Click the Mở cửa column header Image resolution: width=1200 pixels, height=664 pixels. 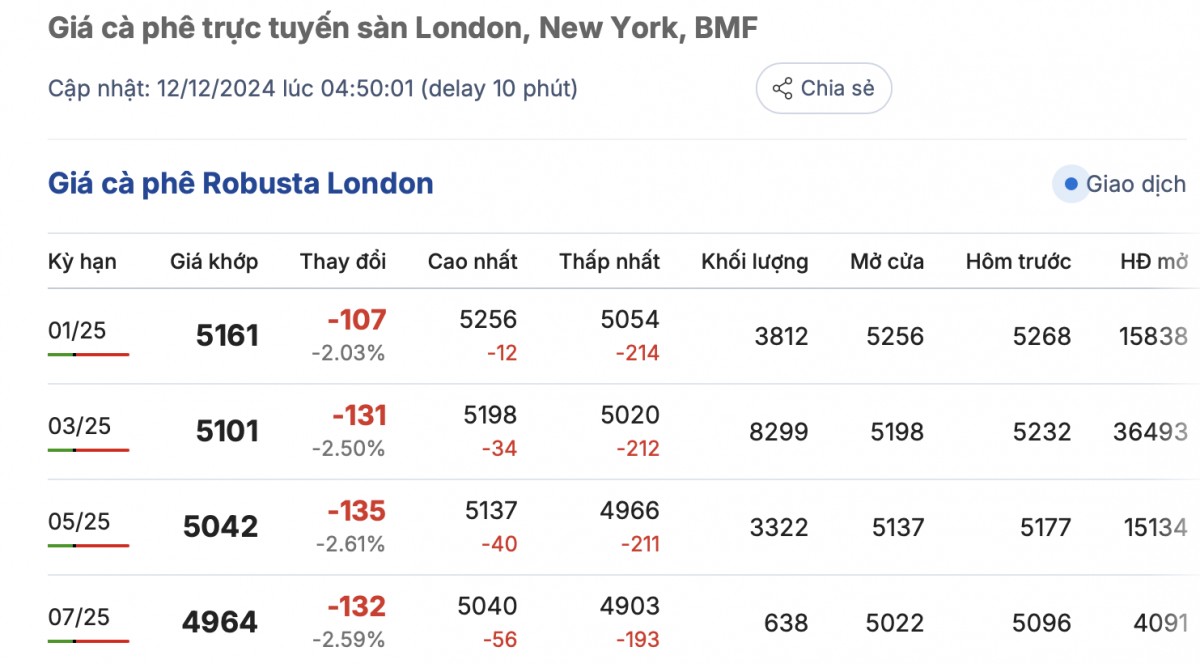[887, 262]
